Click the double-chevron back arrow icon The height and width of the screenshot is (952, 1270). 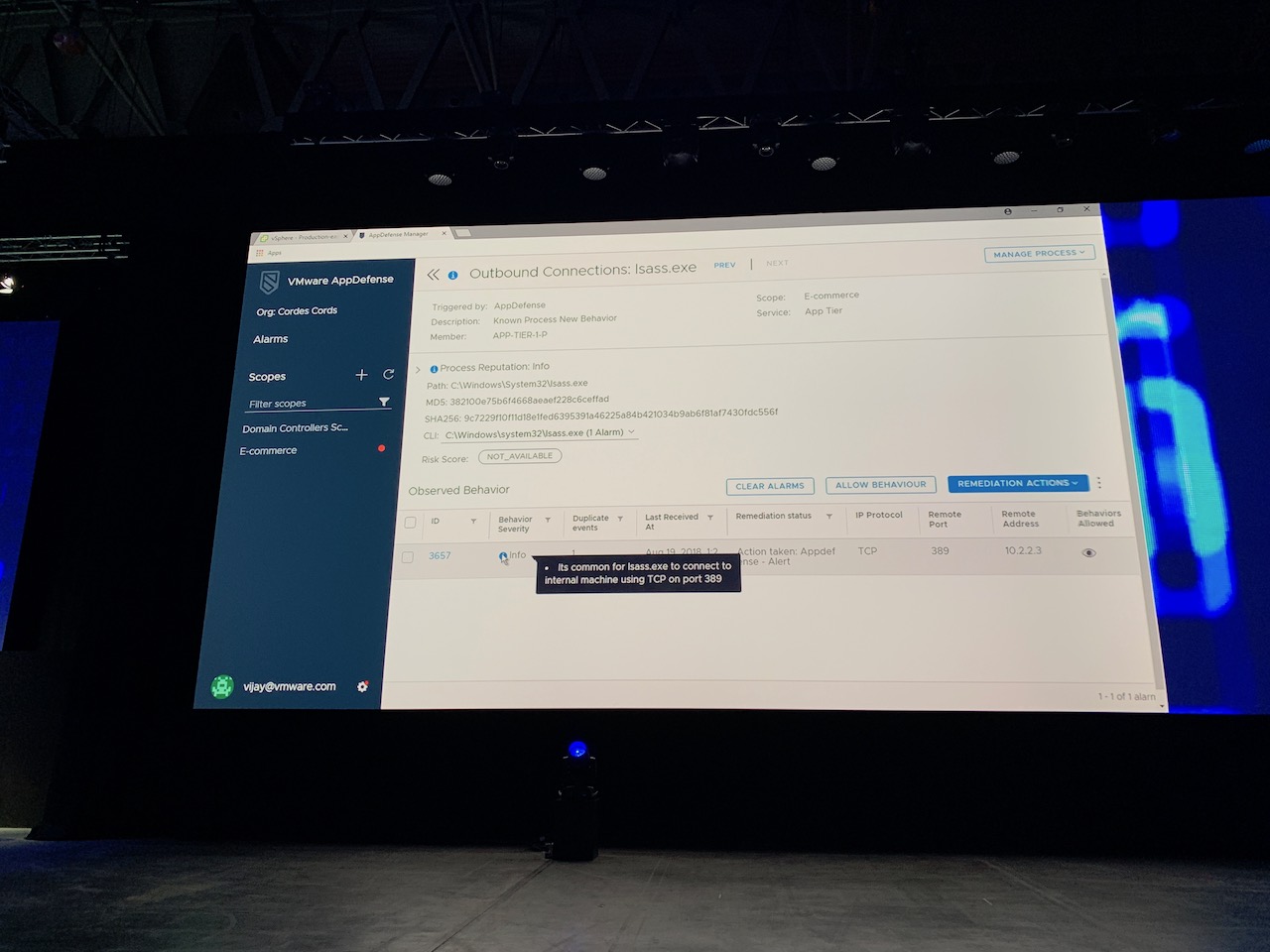pos(433,274)
